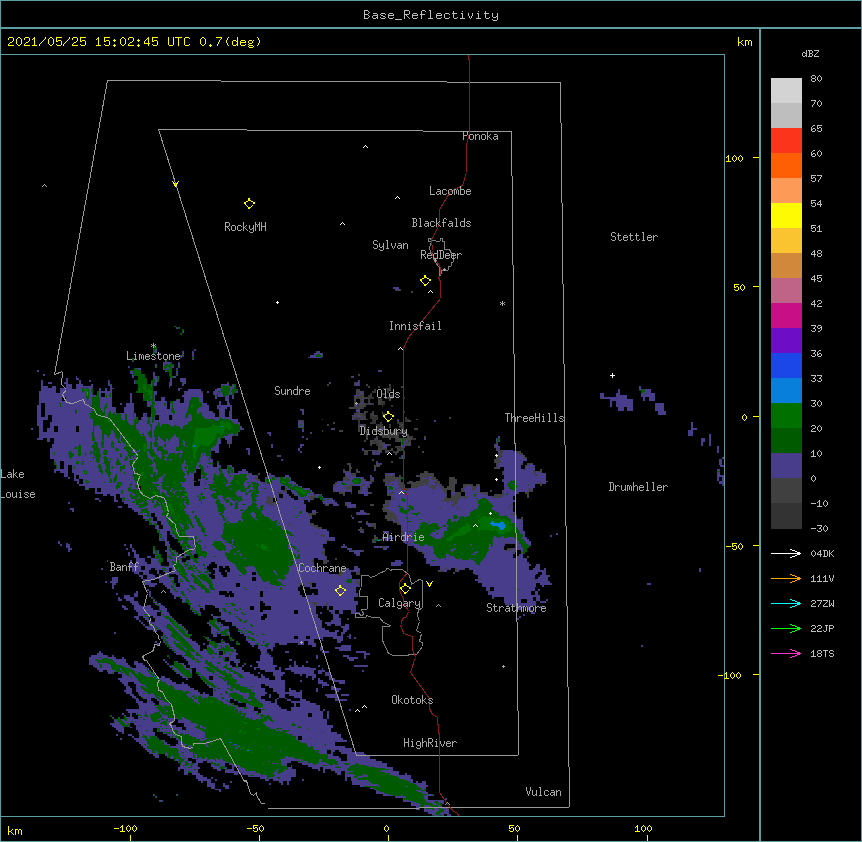Click the green 22JP arrow in legend
The image size is (862, 842).
pyautogui.click(x=786, y=628)
